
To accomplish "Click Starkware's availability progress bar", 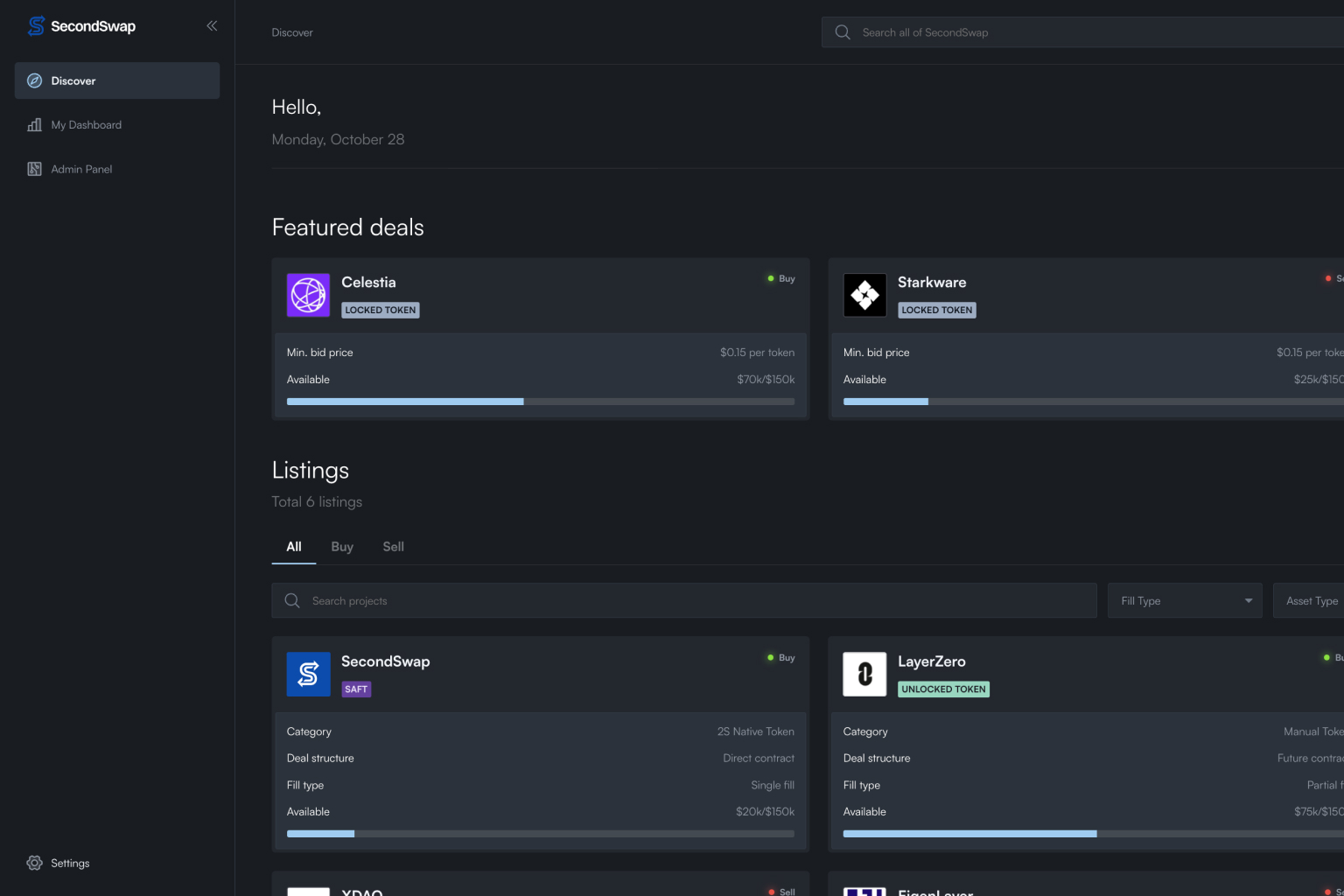I will (x=1094, y=402).
